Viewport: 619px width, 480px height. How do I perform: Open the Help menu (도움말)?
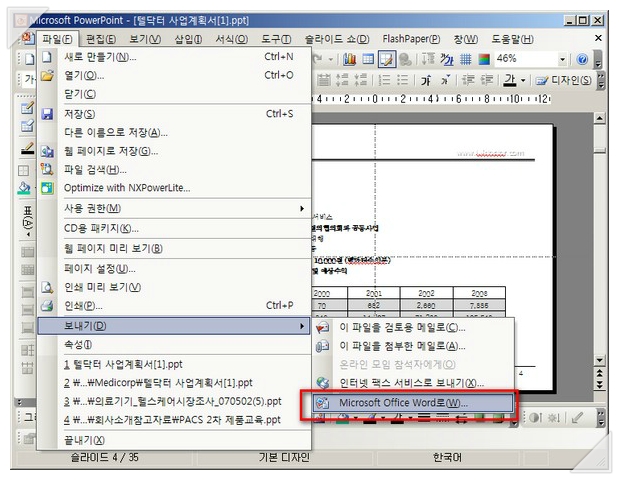pyautogui.click(x=512, y=39)
